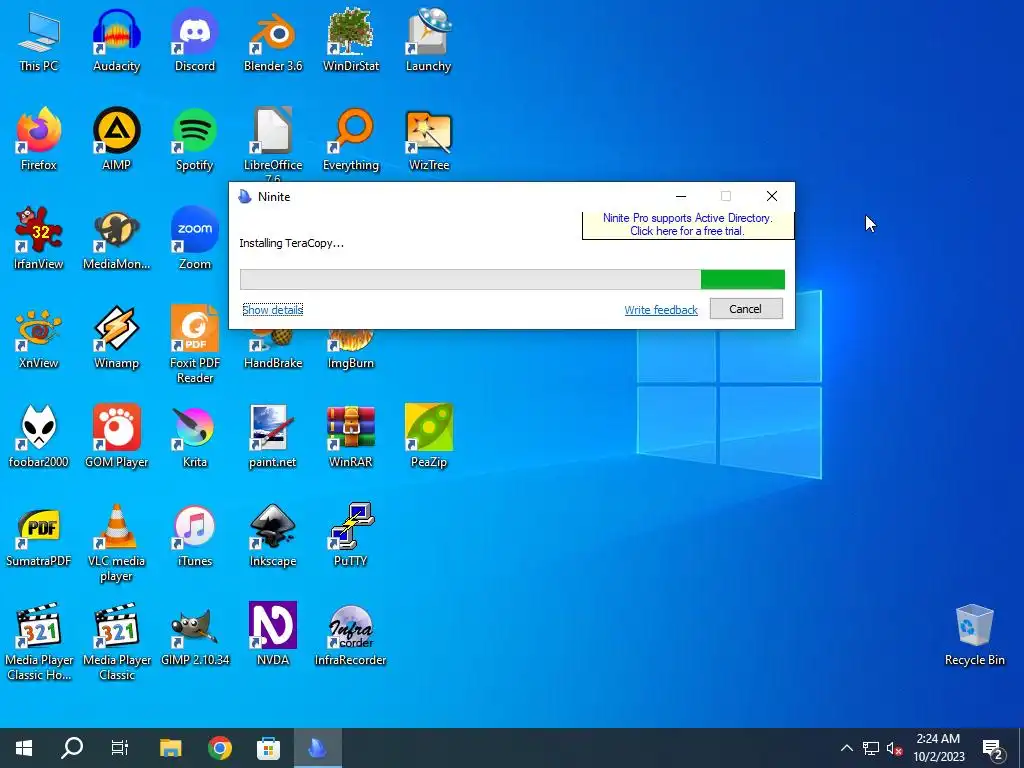Viewport: 1024px width, 768px height.
Task: Open the Windows Start menu
Action: coord(24,748)
